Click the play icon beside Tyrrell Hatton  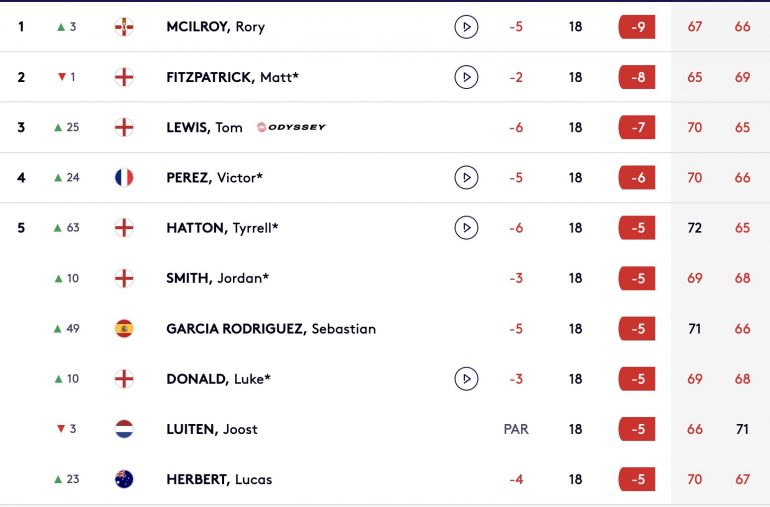[466, 228]
